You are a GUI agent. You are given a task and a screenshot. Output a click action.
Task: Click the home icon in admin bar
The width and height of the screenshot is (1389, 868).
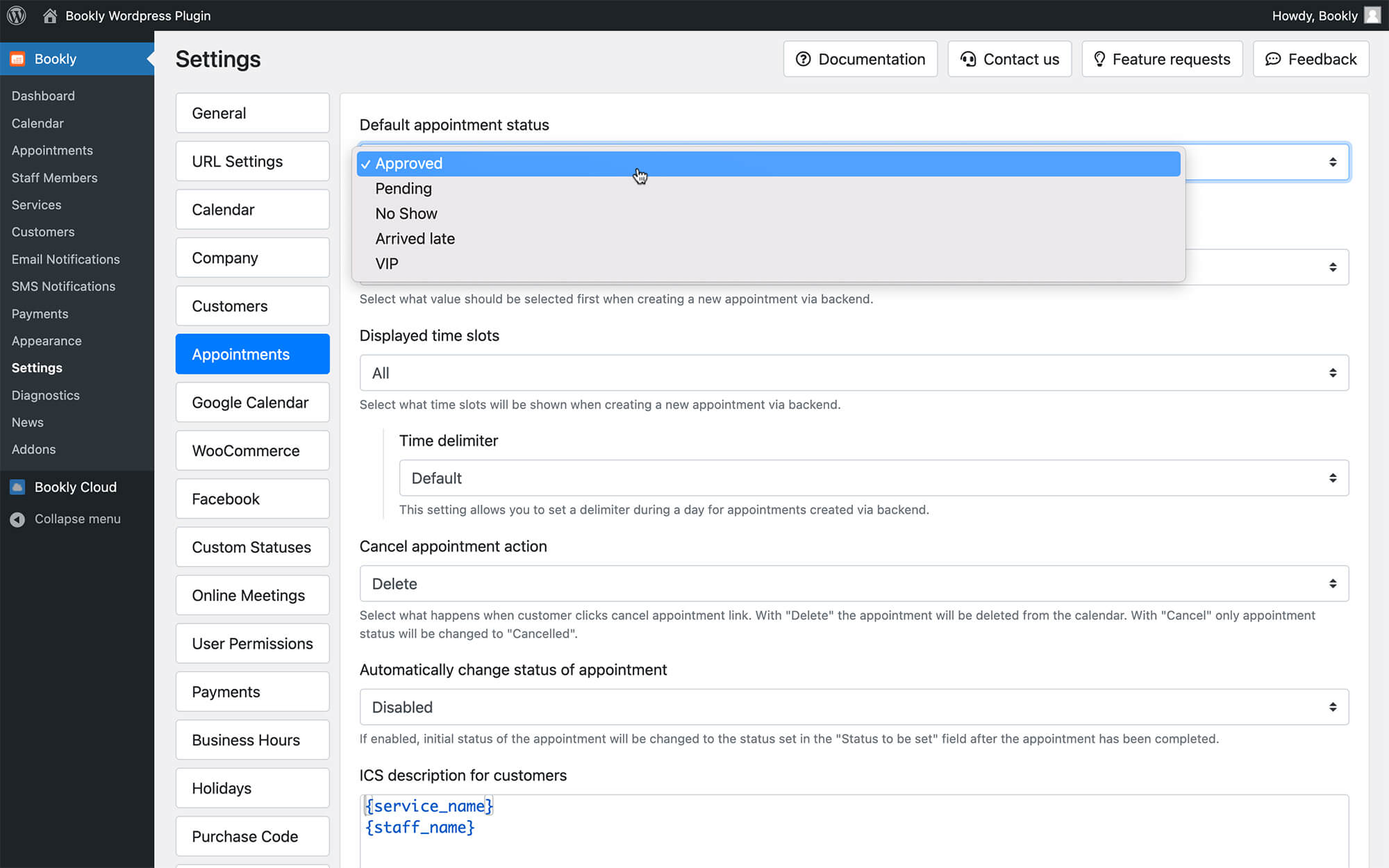[x=50, y=15]
